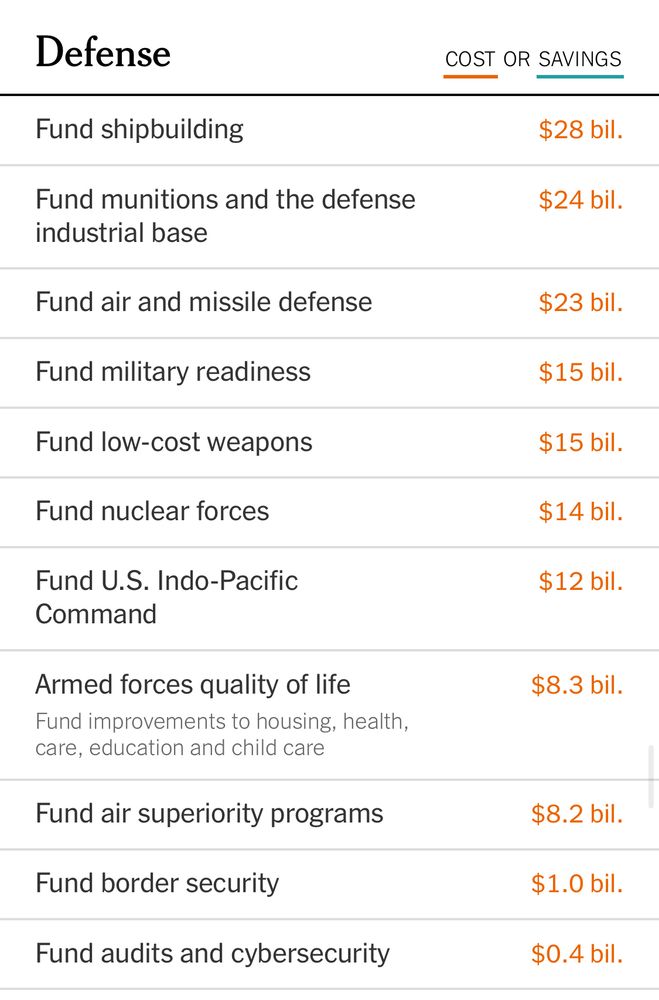The width and height of the screenshot is (659, 1000).
Task: Select Fund audits and cybersecurity
Action: pos(212,953)
